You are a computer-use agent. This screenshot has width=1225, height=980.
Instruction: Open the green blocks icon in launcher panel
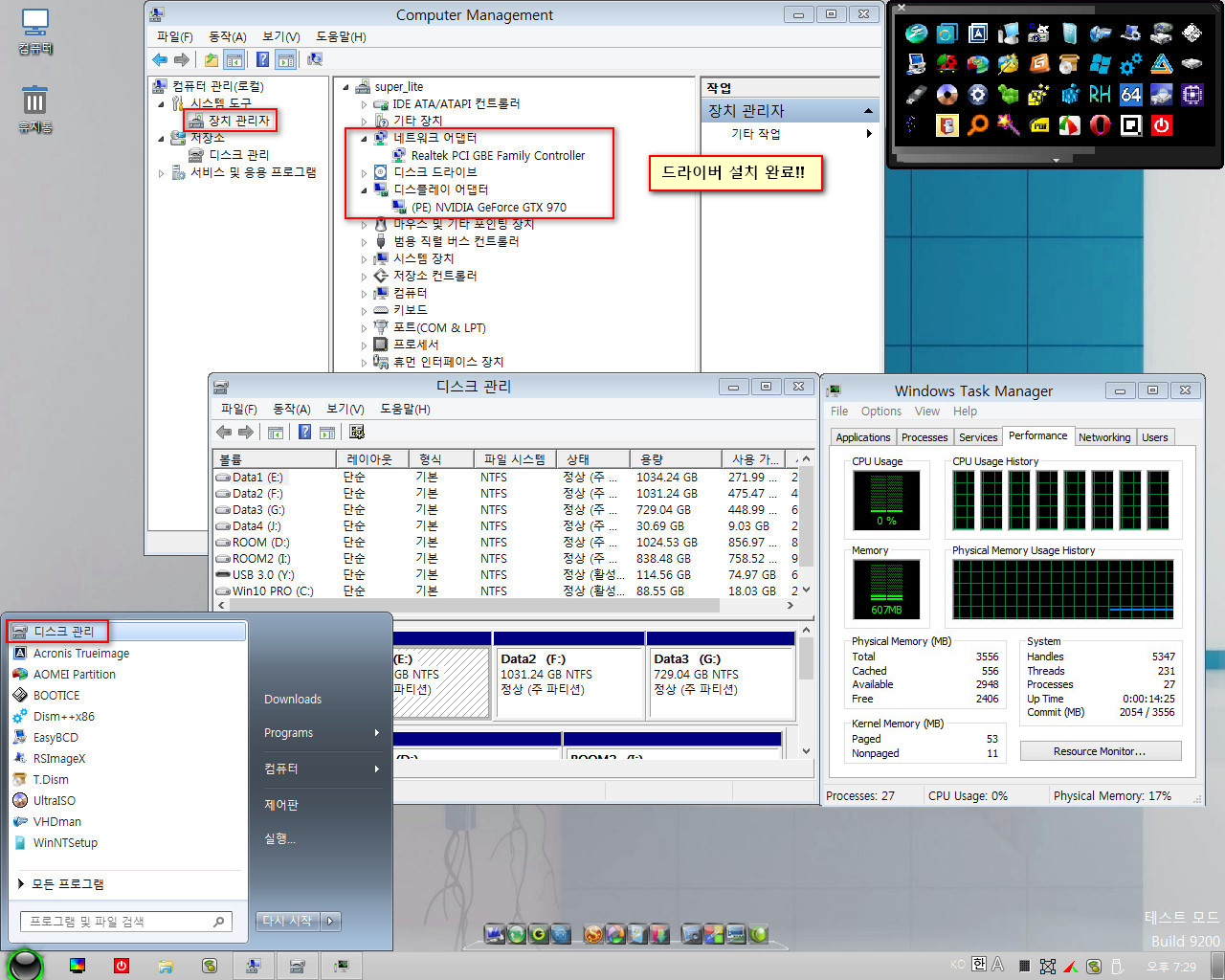pos(1008,95)
